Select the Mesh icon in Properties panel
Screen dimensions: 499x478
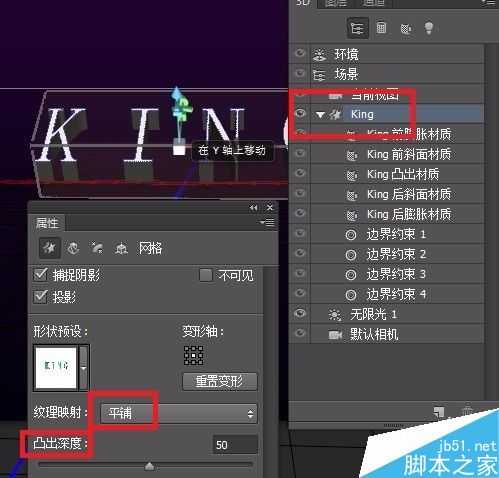coord(49,248)
